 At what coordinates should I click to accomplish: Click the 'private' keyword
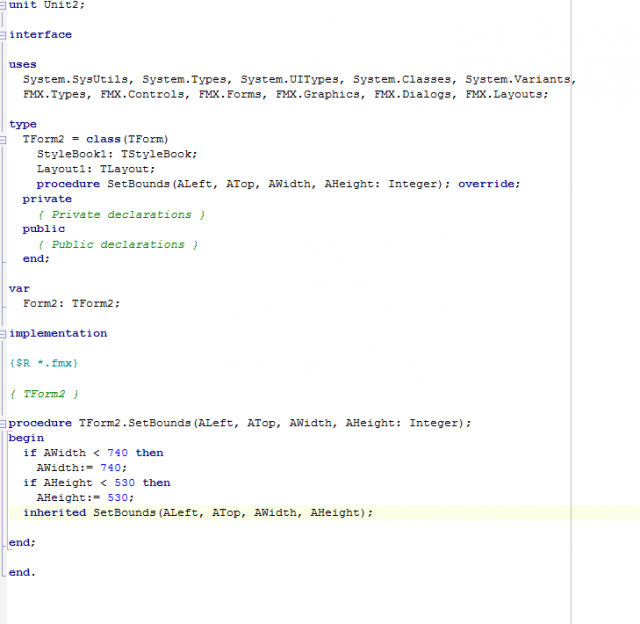click(x=47, y=199)
